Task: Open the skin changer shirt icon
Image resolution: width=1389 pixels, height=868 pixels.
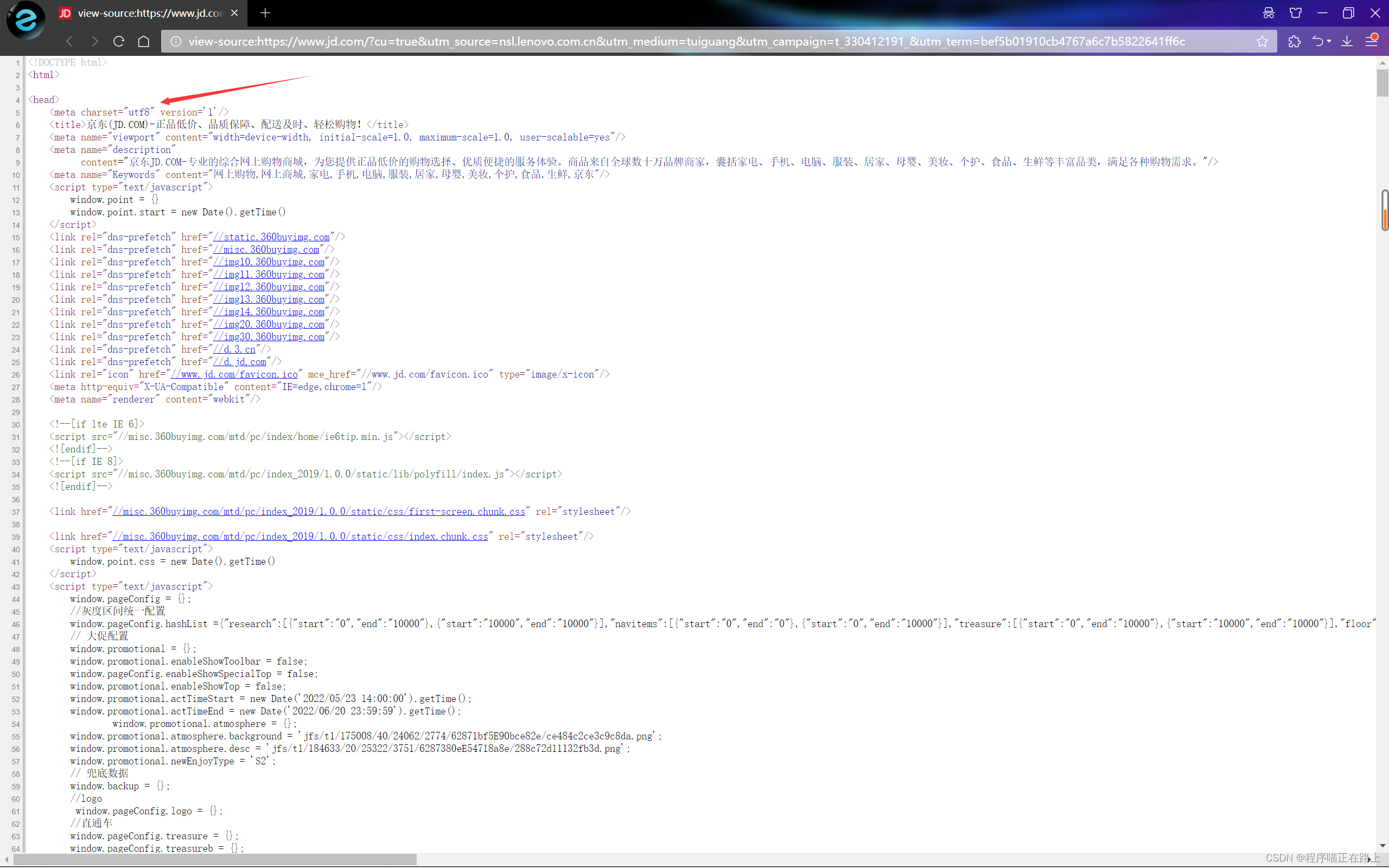Action: click(1296, 12)
